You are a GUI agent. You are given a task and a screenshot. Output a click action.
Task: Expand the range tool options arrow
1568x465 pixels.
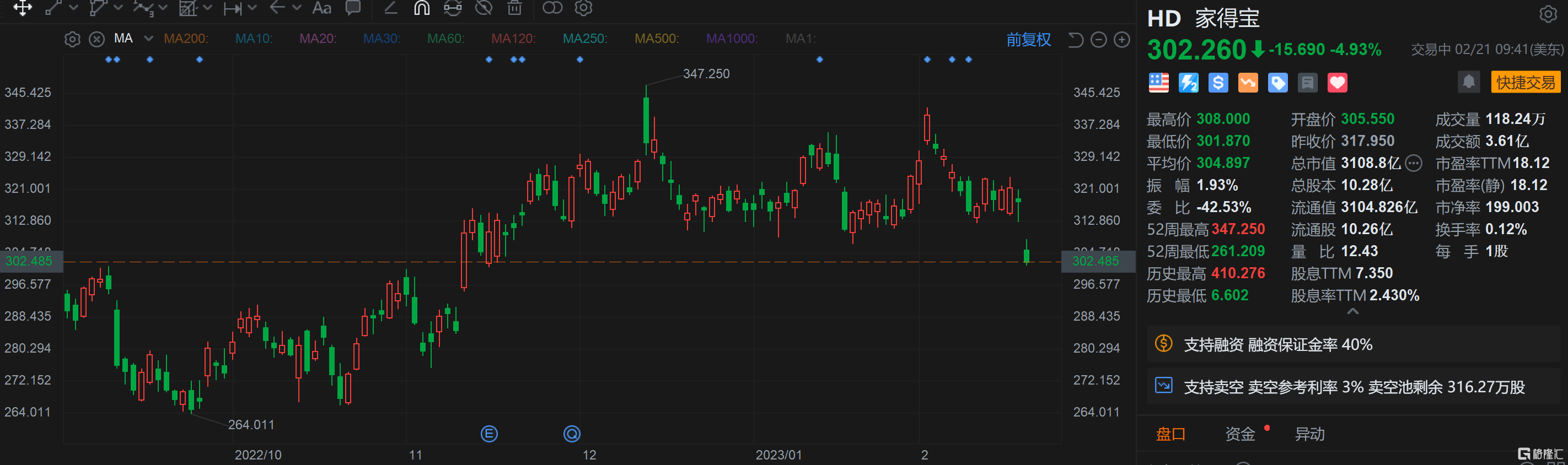(252, 8)
